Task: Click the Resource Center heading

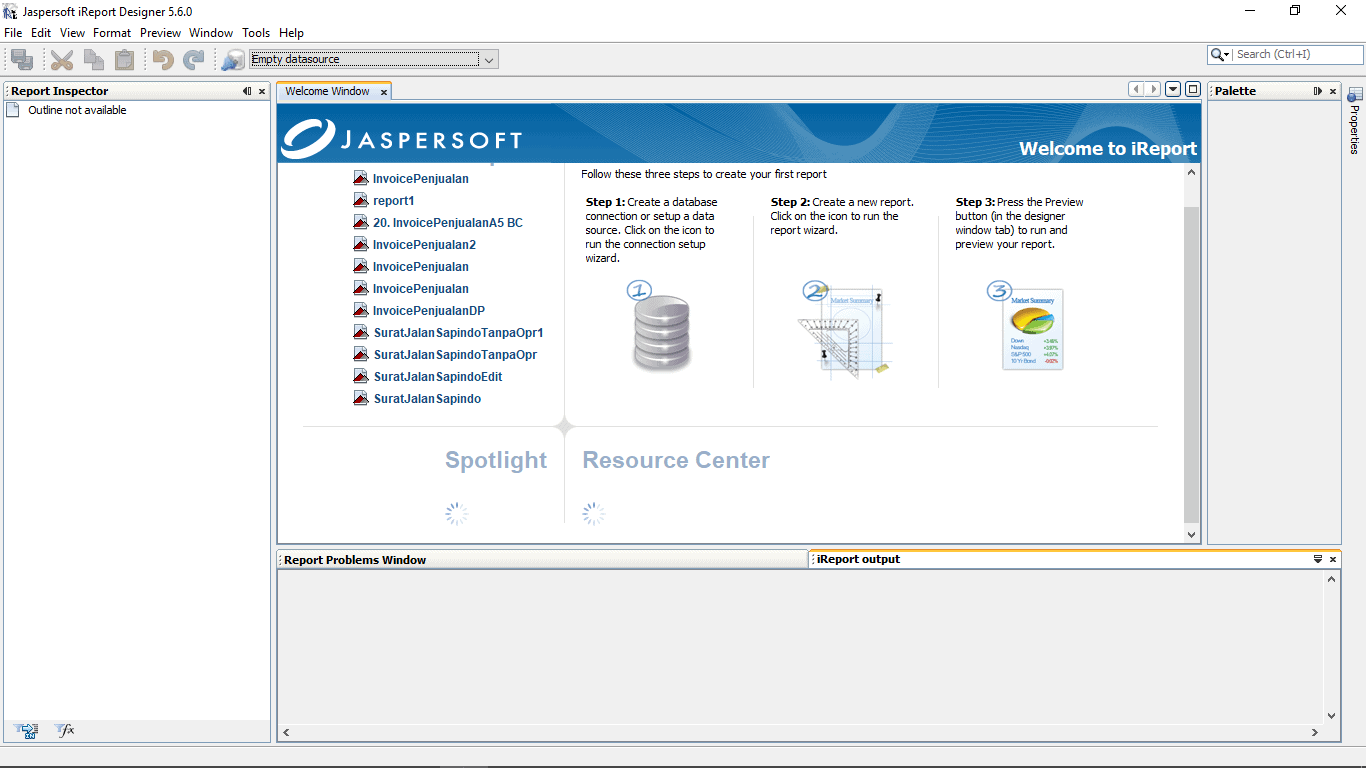Action: point(676,461)
